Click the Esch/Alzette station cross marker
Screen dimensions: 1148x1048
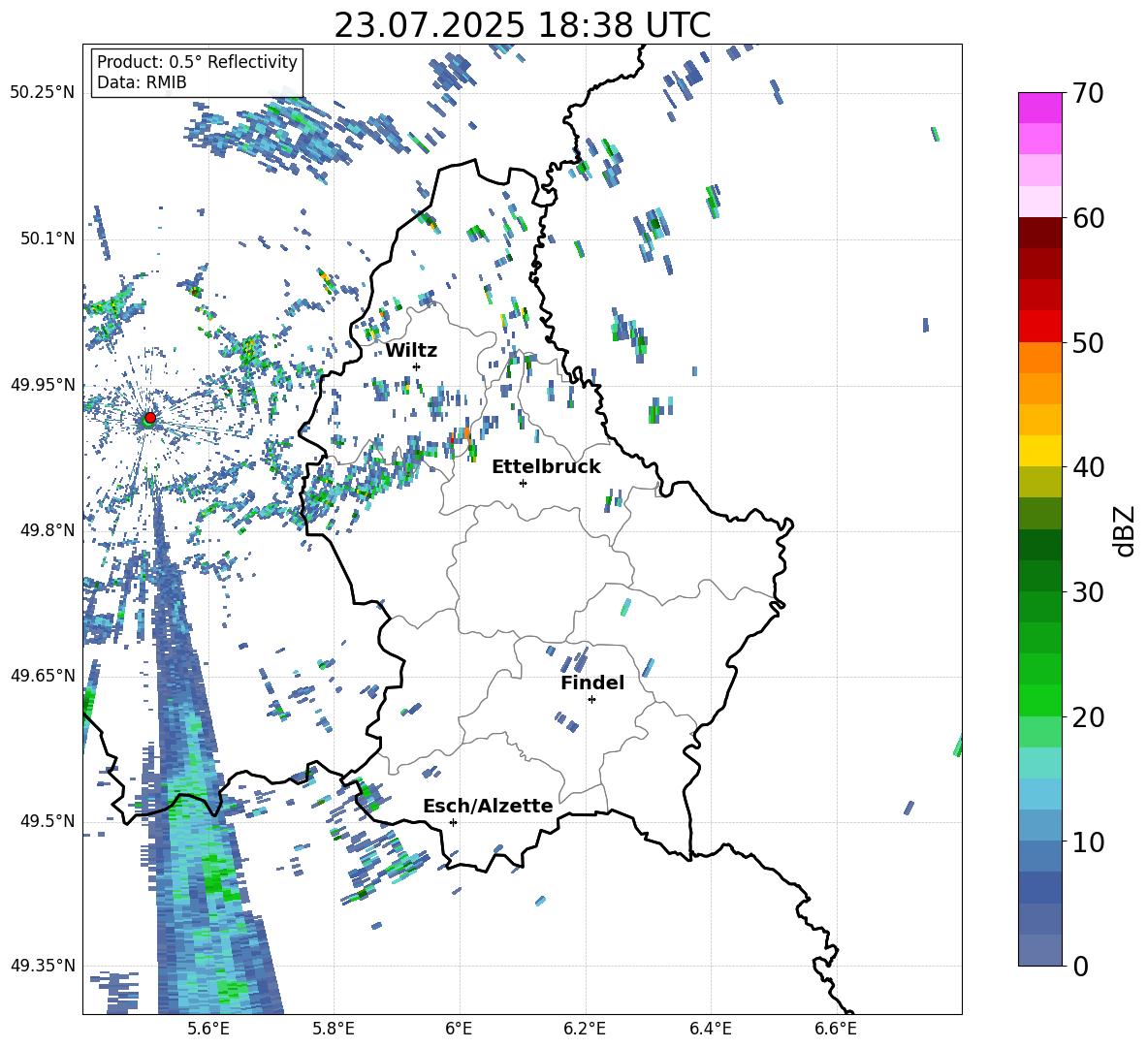(x=453, y=822)
